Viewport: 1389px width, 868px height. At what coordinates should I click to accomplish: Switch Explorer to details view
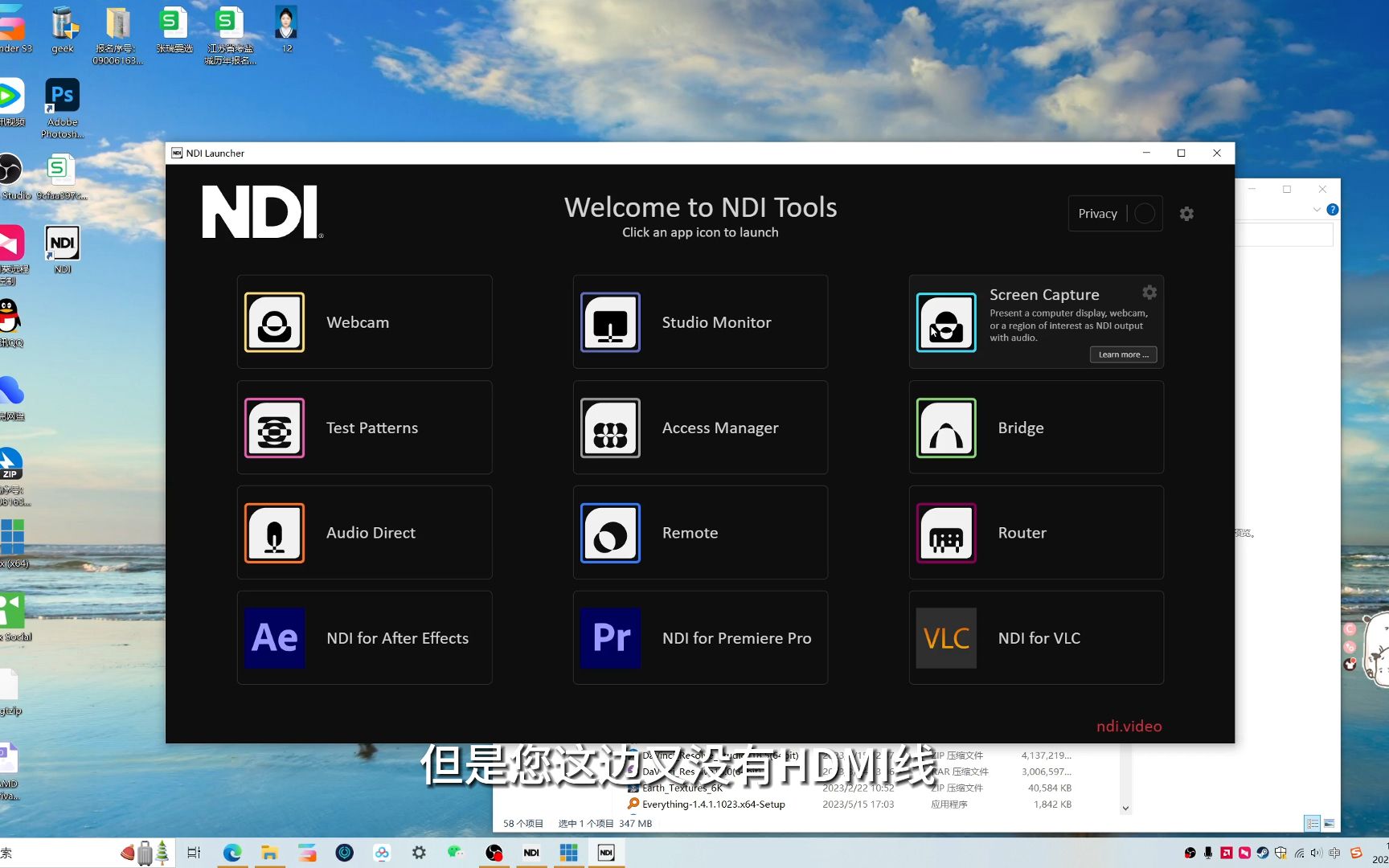tap(1312, 824)
